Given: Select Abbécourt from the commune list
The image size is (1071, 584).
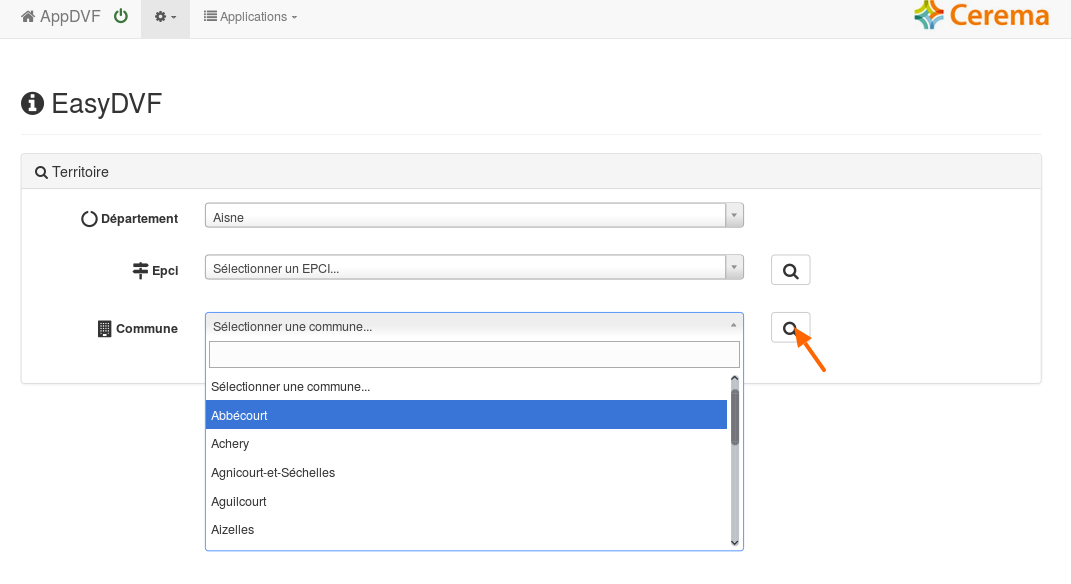Looking at the screenshot, I should point(466,415).
